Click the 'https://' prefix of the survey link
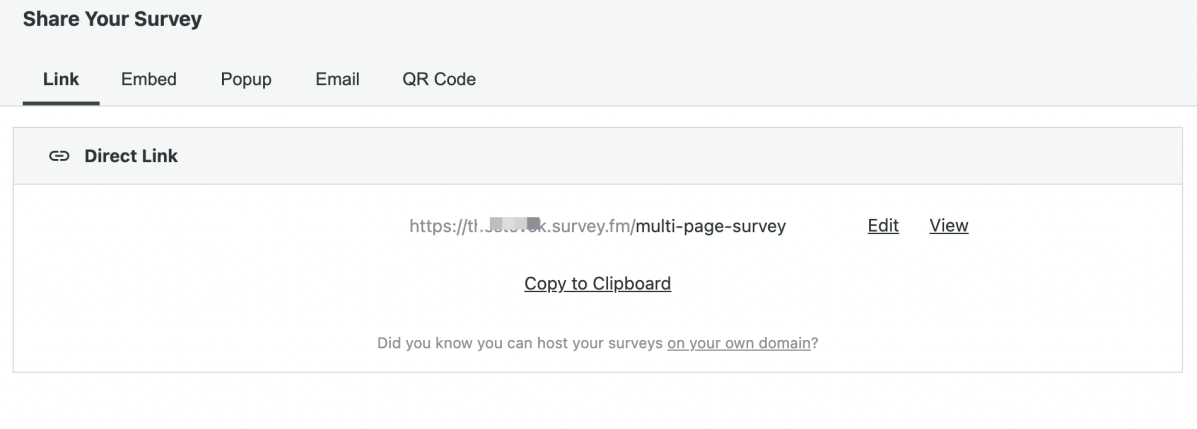Screen dimensions: 1197x429 click(x=432, y=226)
